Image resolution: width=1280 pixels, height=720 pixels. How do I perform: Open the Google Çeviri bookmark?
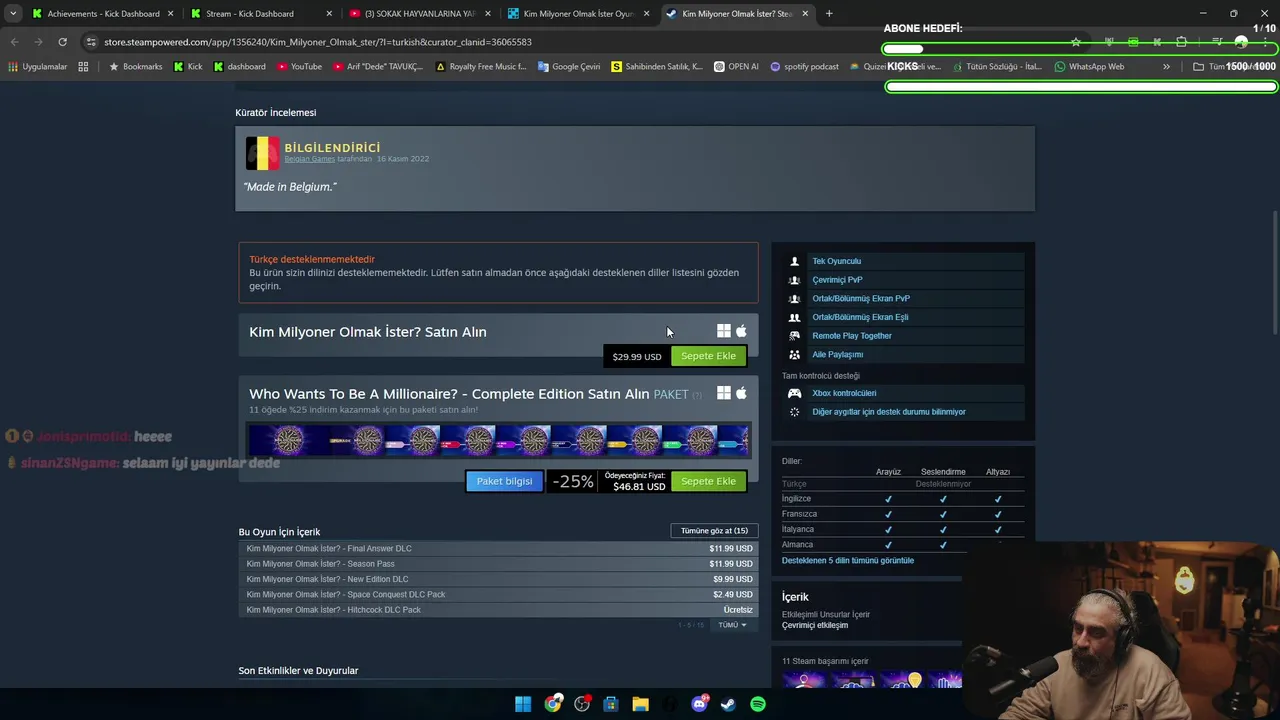(x=569, y=66)
